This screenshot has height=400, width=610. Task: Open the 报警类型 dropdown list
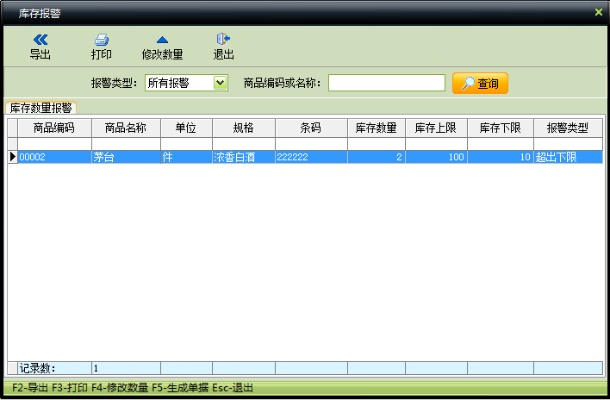pyautogui.click(x=221, y=83)
